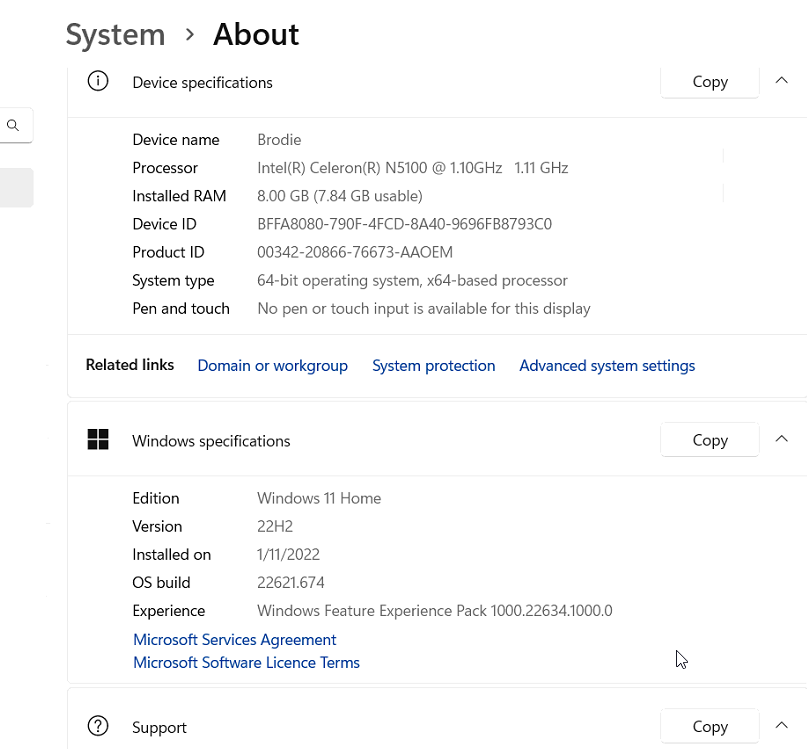Open Microsoft Software Licence Terms link
Screen dimensions: 807x749
click(246, 663)
